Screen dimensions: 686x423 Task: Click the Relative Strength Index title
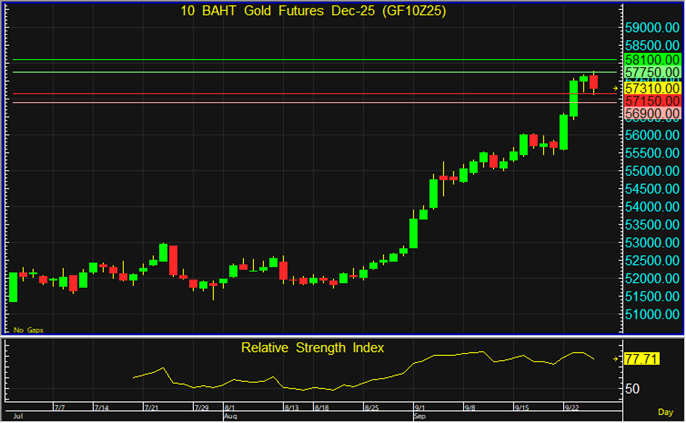313,348
